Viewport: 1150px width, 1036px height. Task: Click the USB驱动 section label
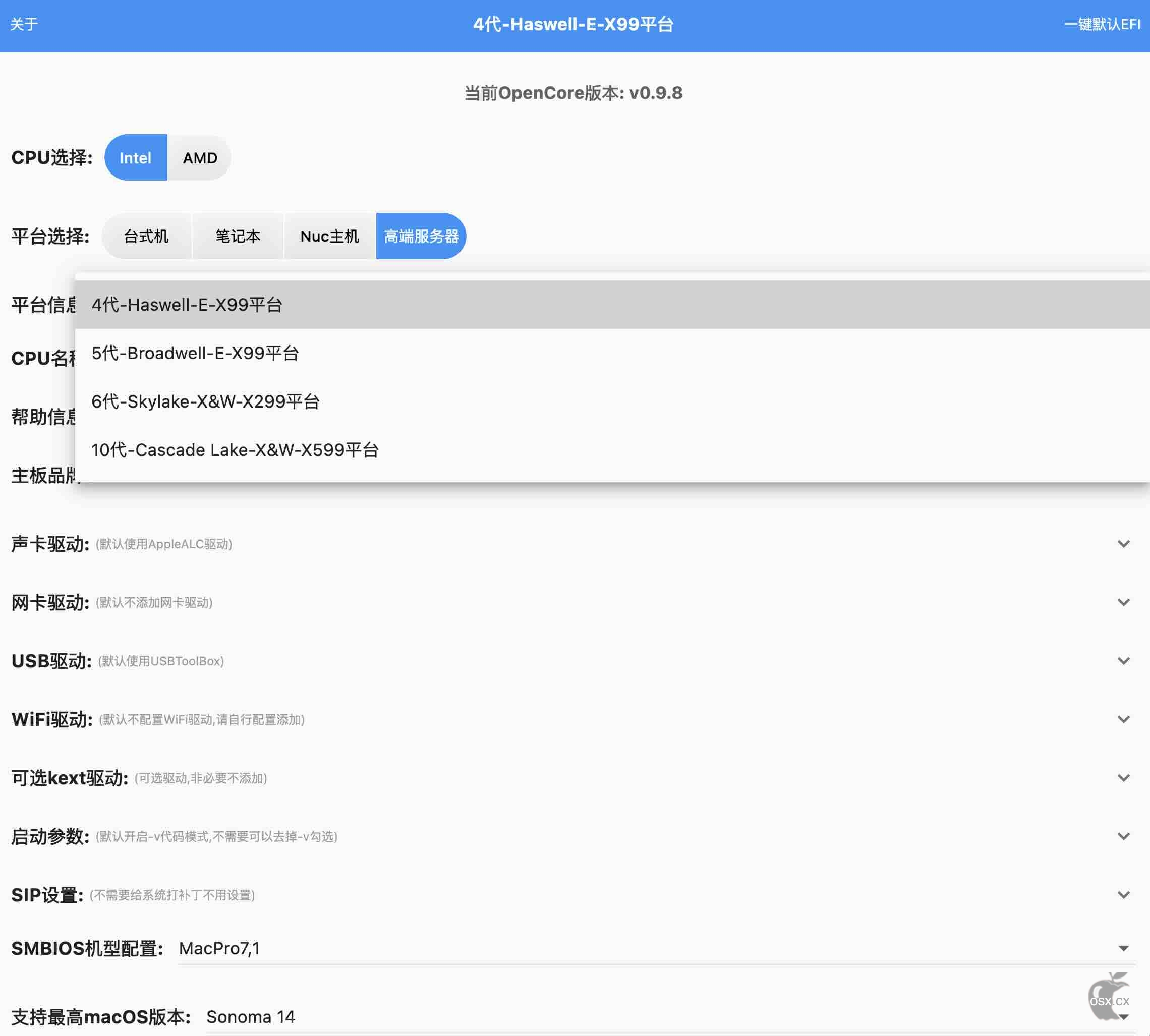[51, 661]
